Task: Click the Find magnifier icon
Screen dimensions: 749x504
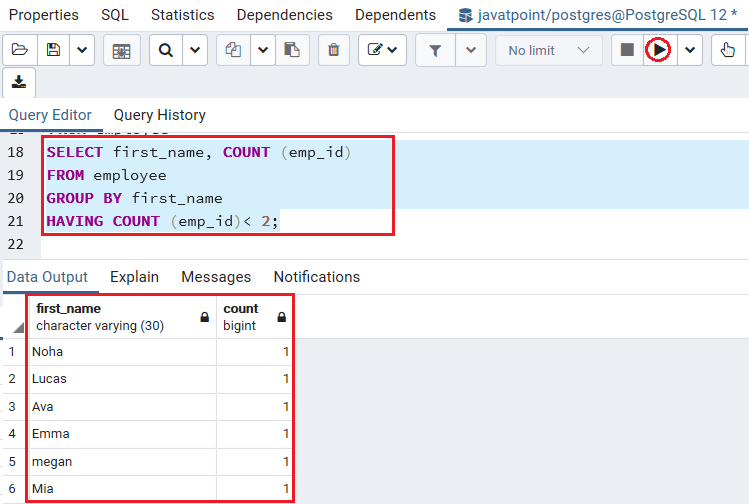Action: 166,50
